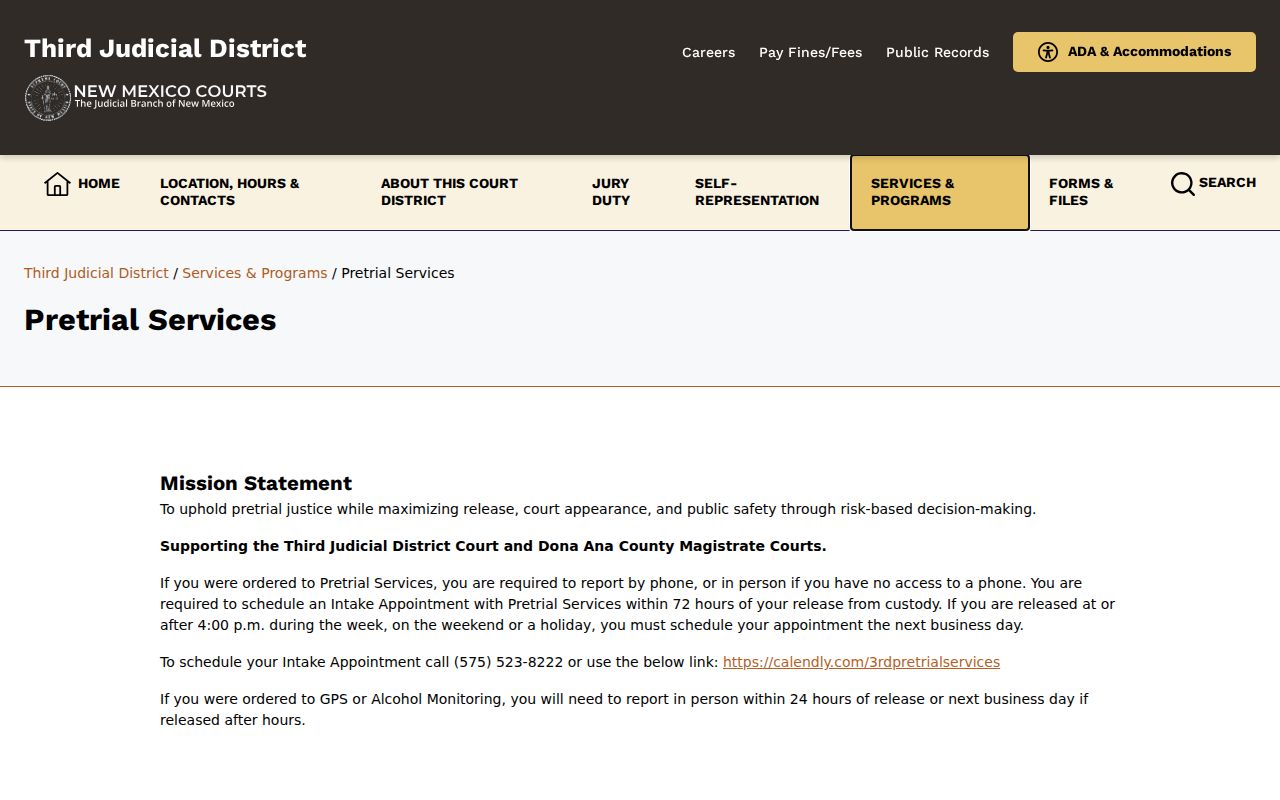This screenshot has width=1280, height=800.
Task: Go to the Careers link
Action: click(x=708, y=52)
